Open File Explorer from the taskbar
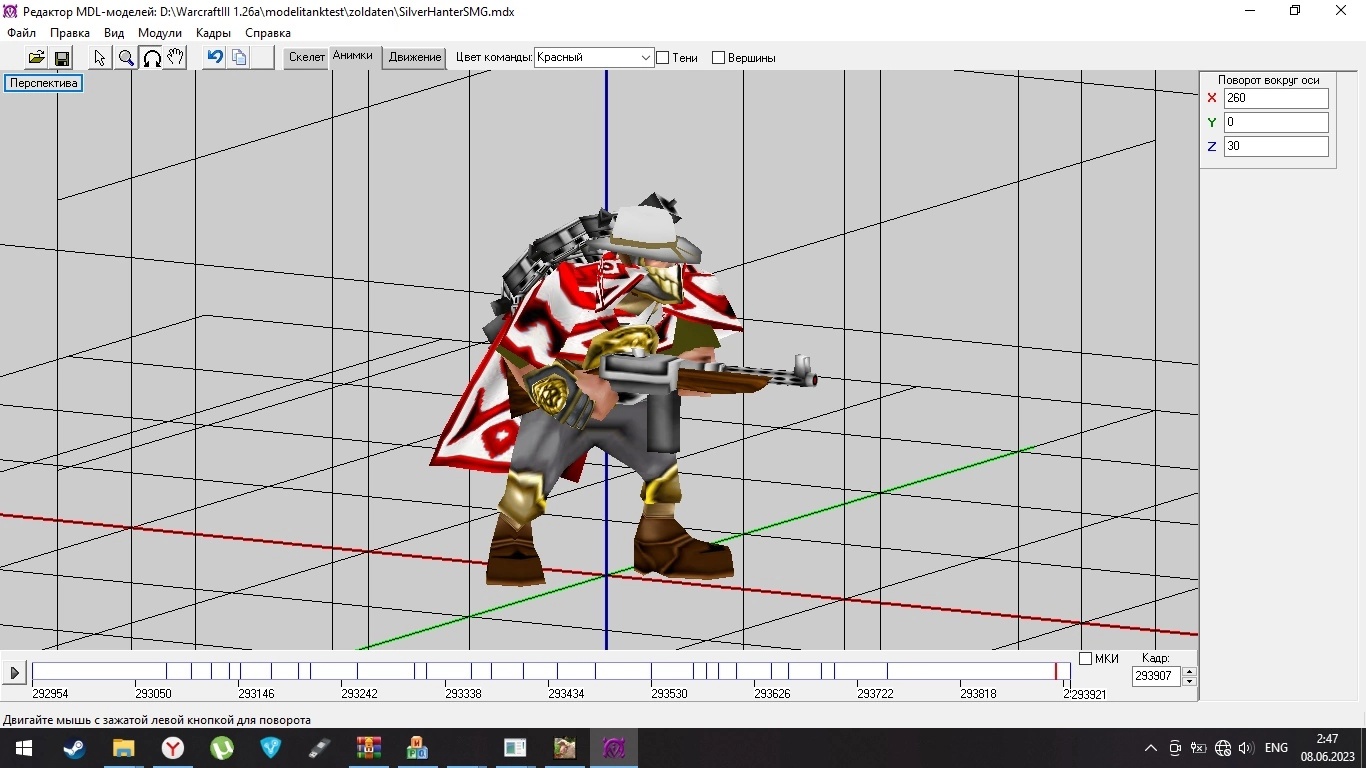Image resolution: width=1366 pixels, height=768 pixels. [x=123, y=748]
